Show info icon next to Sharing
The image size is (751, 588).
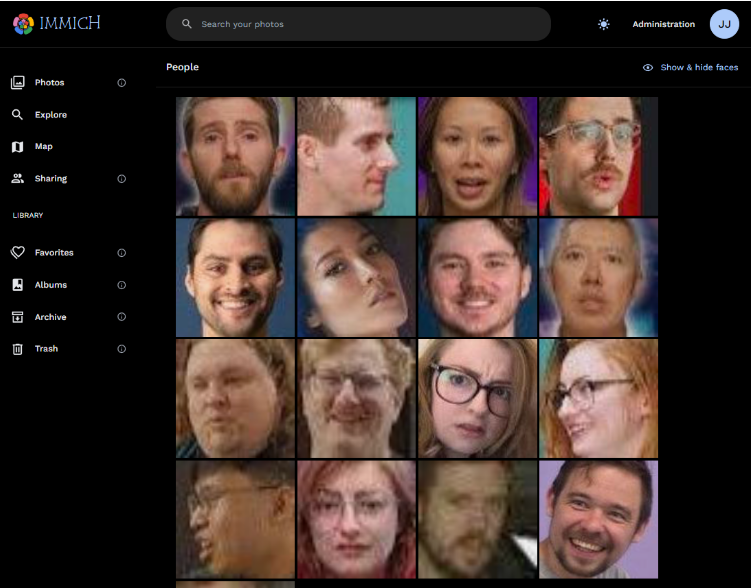pyautogui.click(x=122, y=179)
